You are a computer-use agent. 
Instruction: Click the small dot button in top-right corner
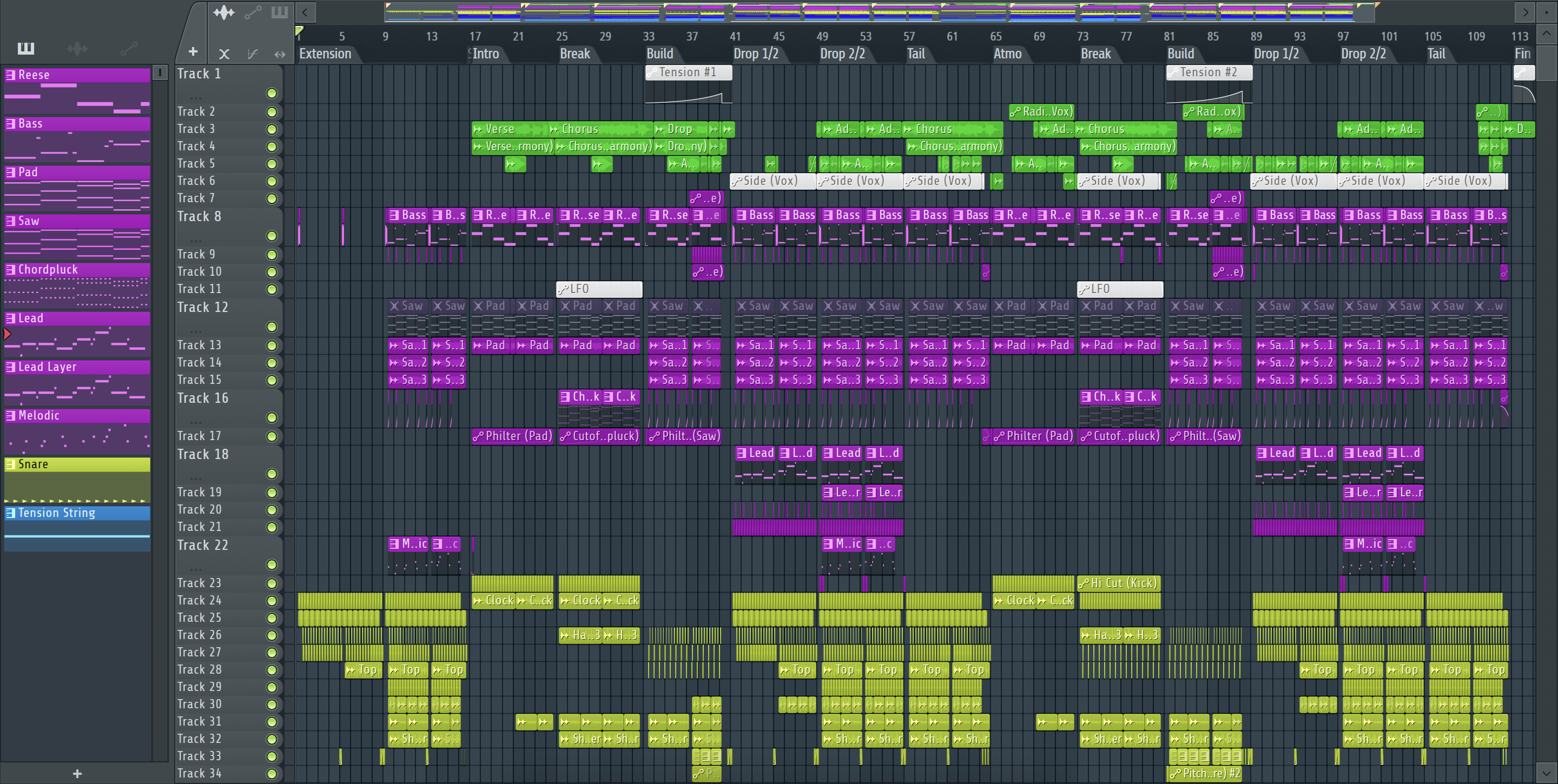pos(1547,12)
